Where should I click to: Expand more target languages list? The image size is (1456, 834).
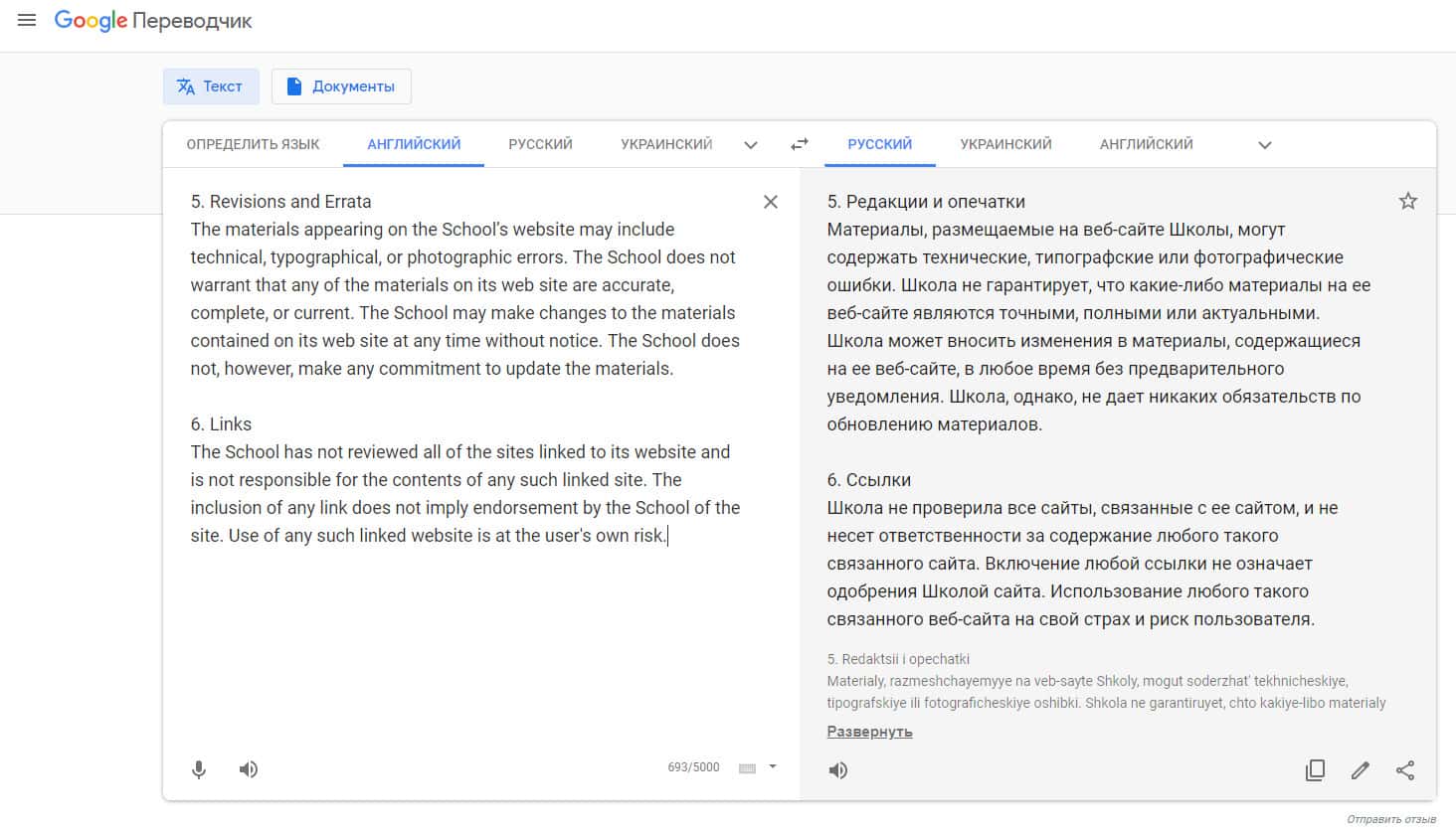[x=1265, y=145]
